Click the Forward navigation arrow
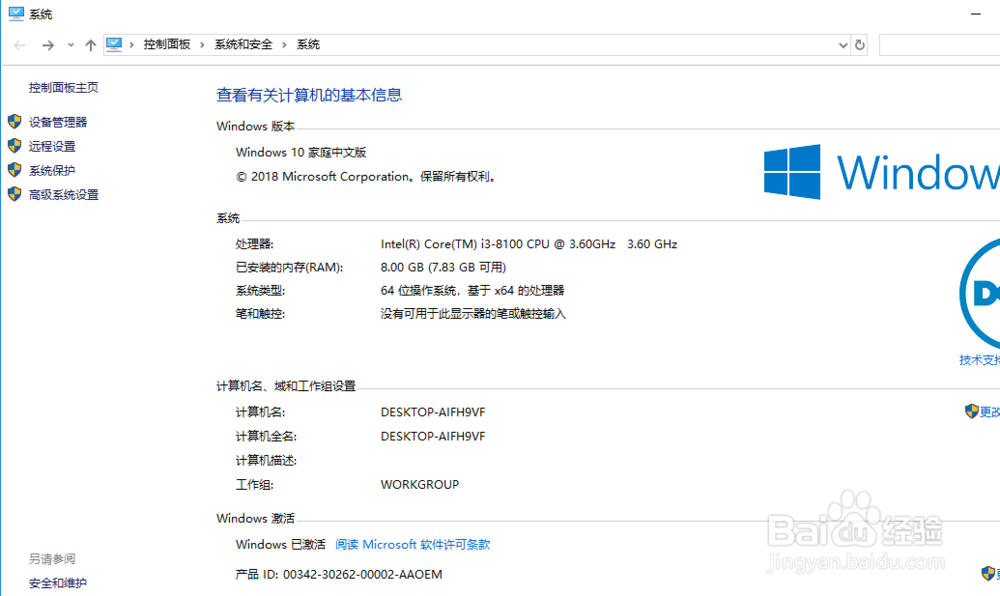 coord(48,45)
